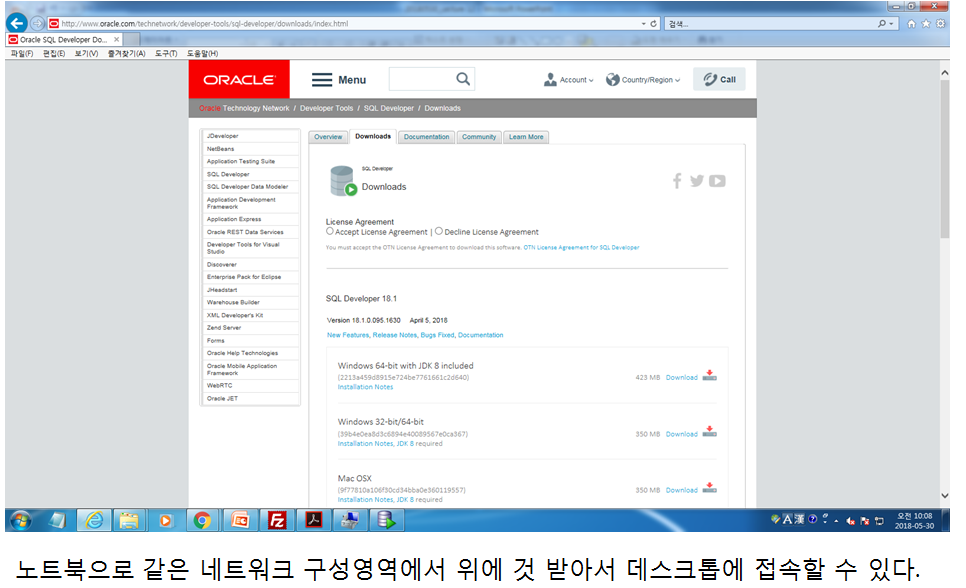Click the Call button
The image size is (966, 588).
coord(719,79)
